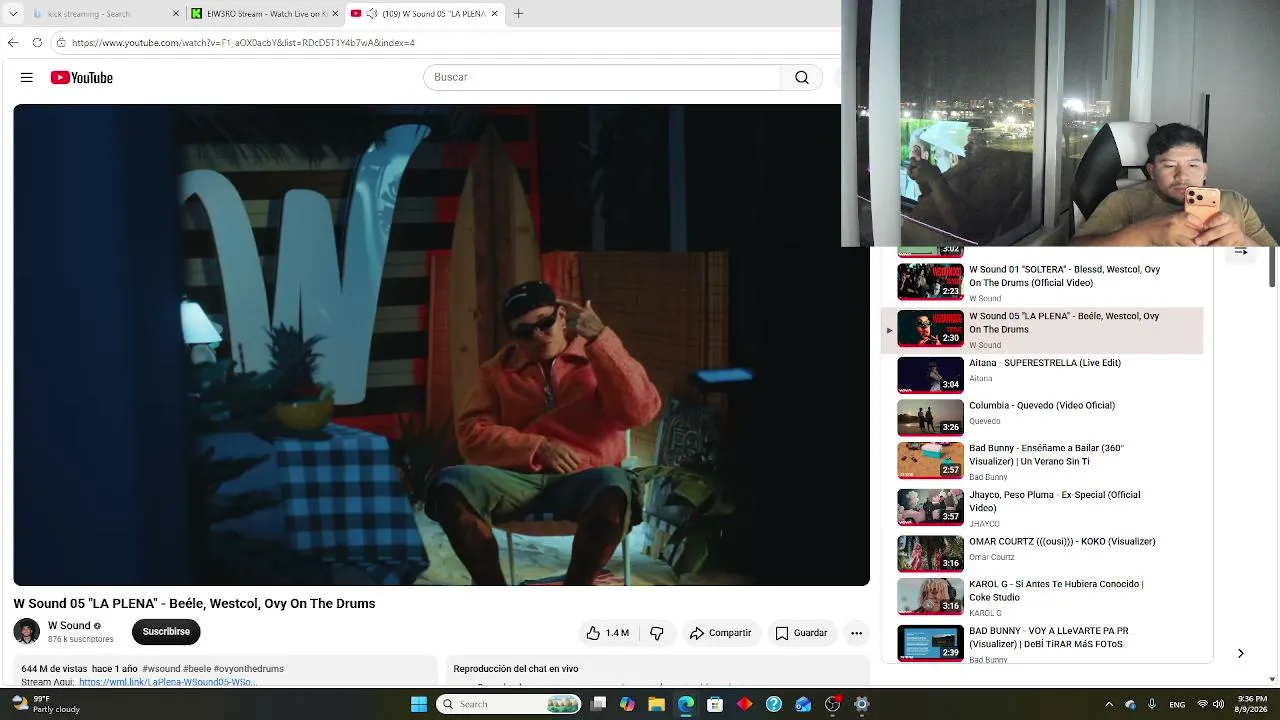Open the three-dot more actions menu
The height and width of the screenshot is (720, 1280).
(x=856, y=633)
